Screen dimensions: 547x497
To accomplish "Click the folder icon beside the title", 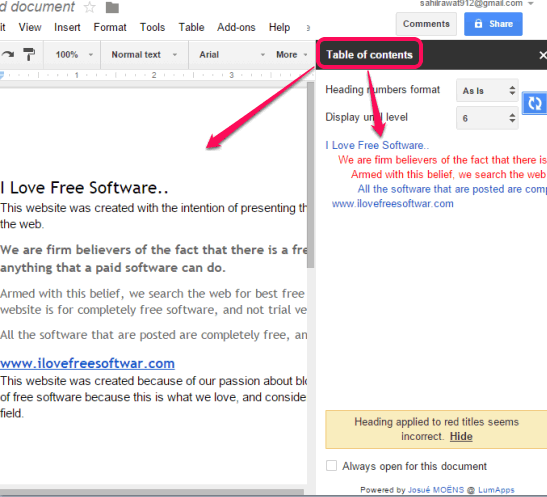I will [112, 7].
